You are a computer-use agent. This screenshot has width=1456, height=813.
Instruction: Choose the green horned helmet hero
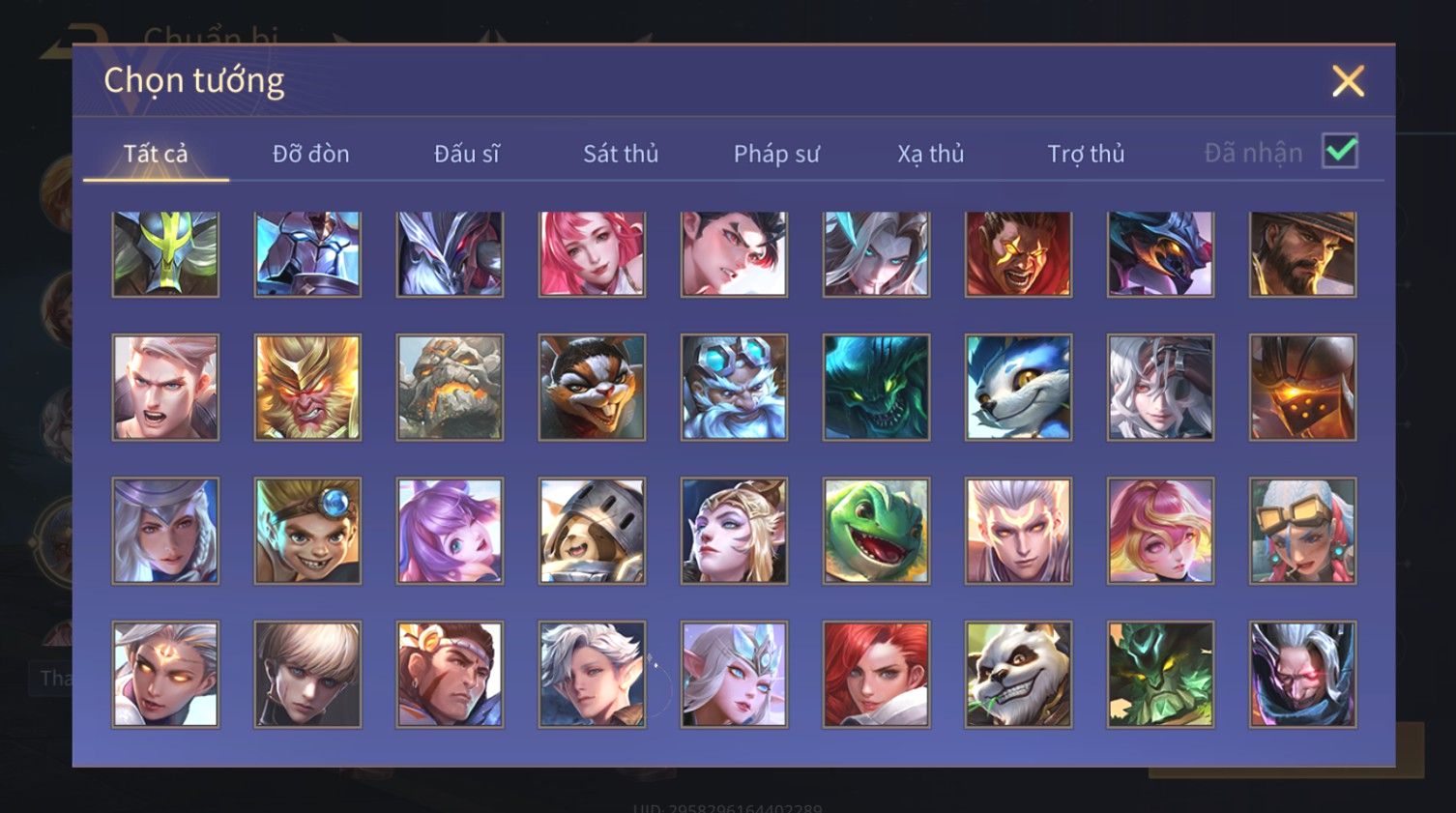pos(165,253)
